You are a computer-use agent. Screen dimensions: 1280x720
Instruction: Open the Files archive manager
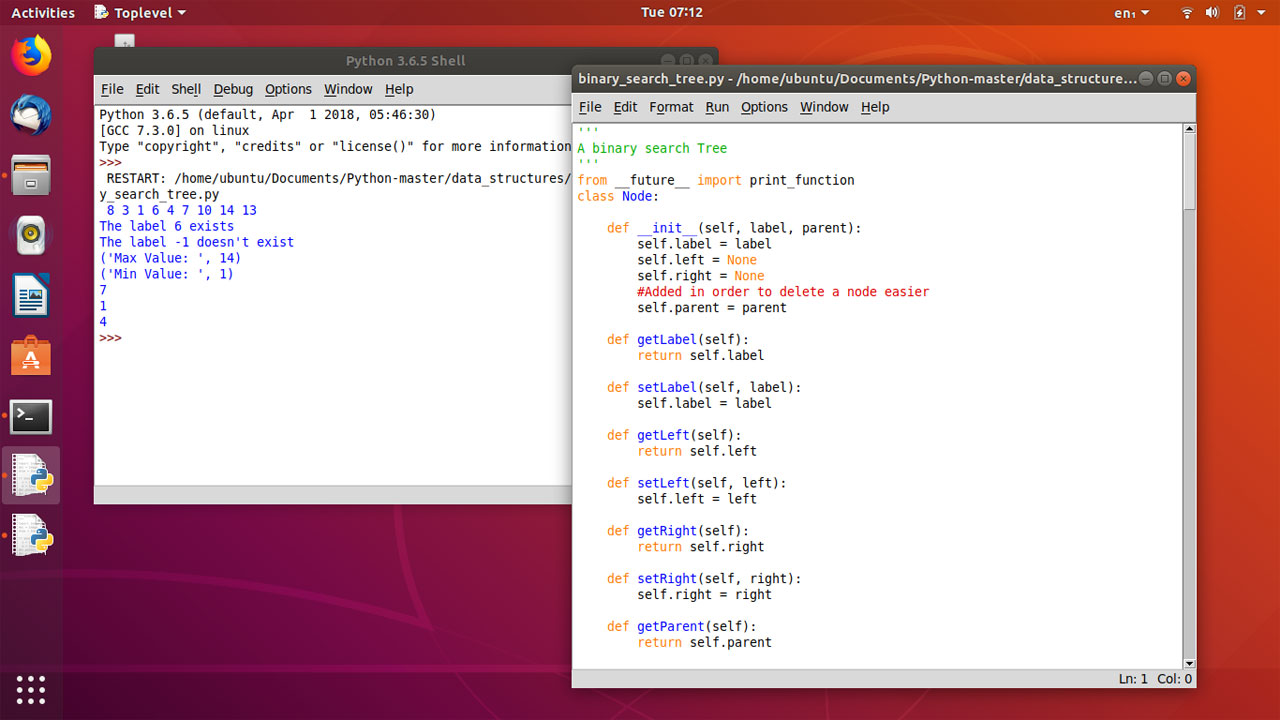point(30,175)
